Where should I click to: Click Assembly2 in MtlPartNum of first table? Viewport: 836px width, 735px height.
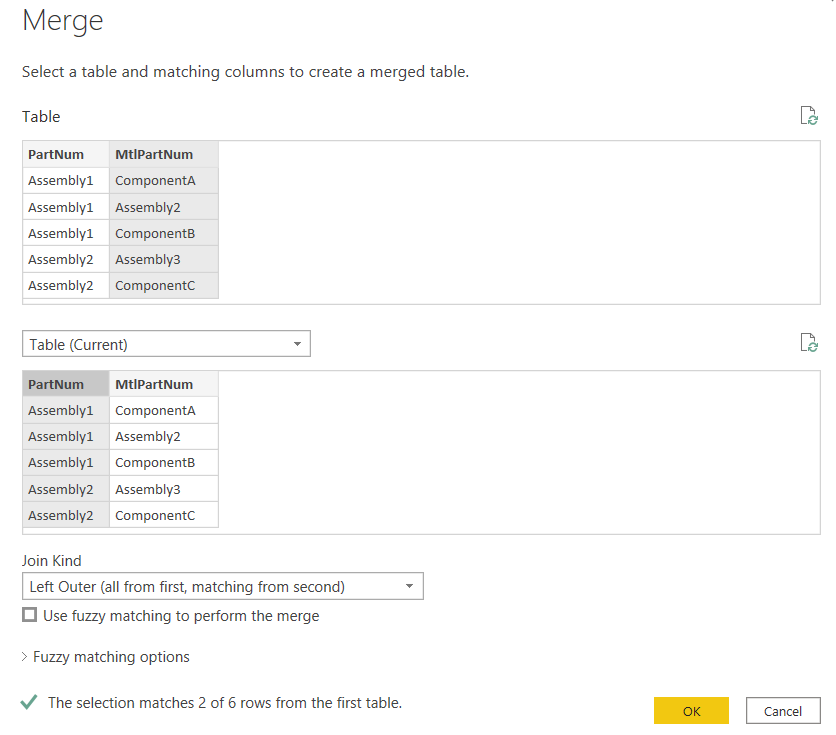pos(164,207)
